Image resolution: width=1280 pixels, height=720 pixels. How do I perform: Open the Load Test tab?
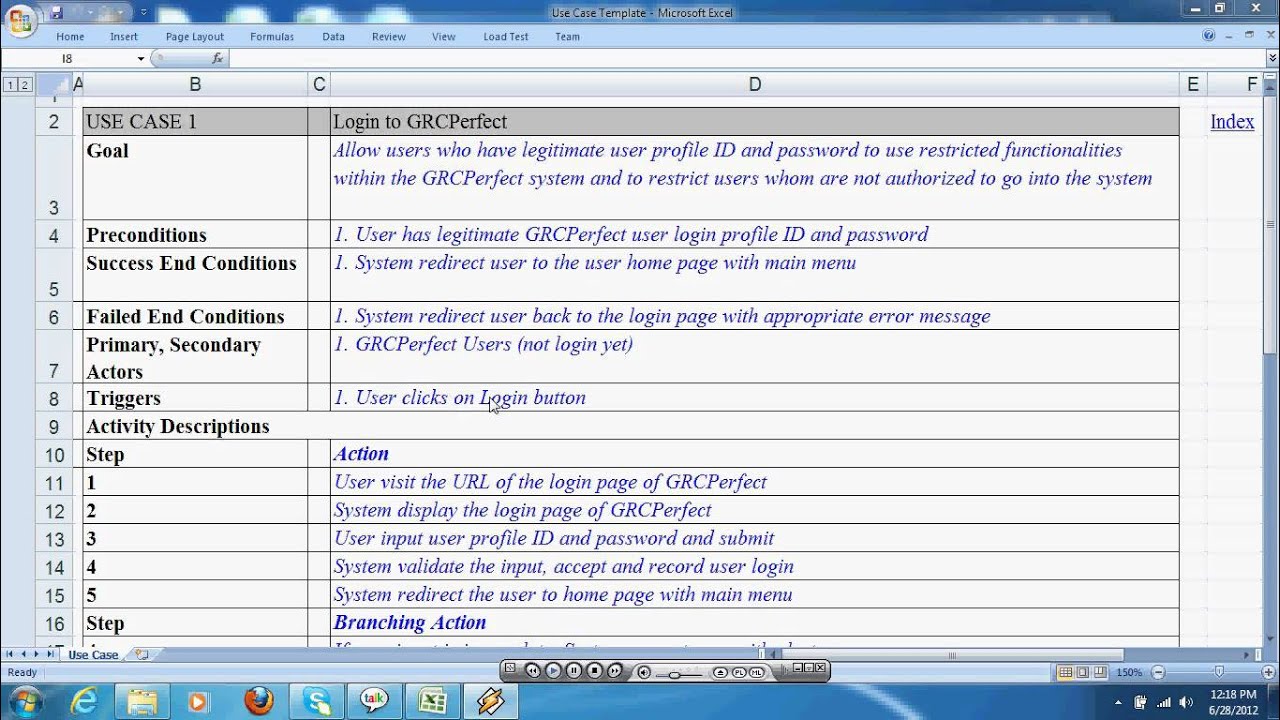click(506, 37)
